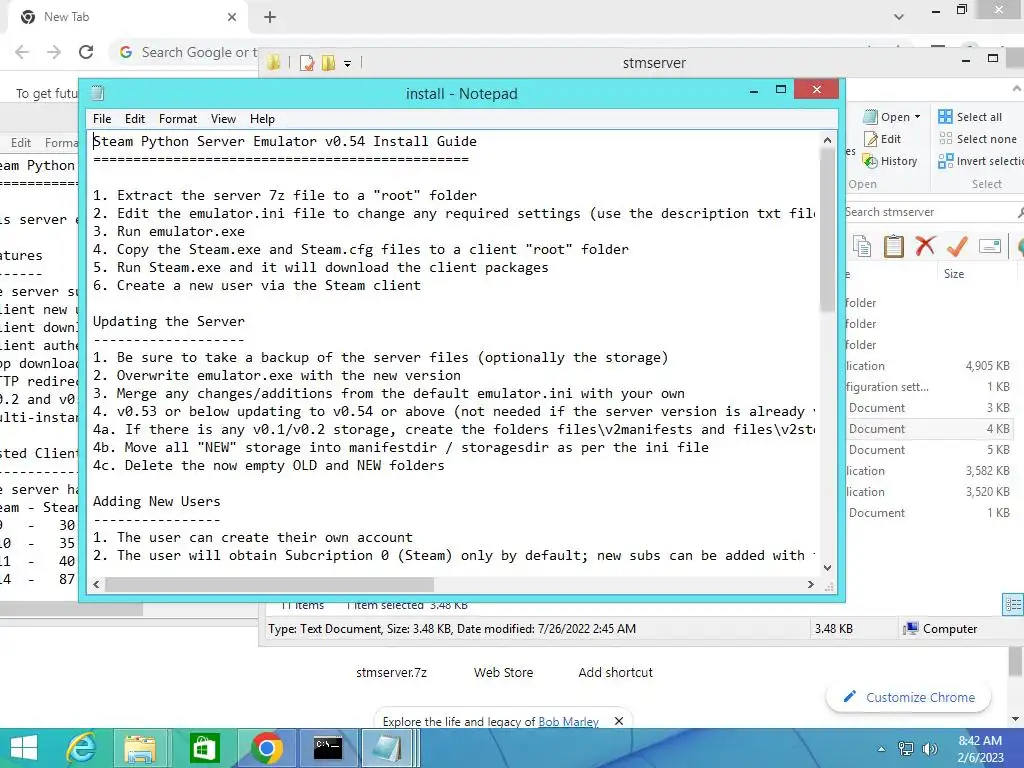The height and width of the screenshot is (768, 1024).
Task: Click the Notepad icon in install title bar
Action: (97, 93)
